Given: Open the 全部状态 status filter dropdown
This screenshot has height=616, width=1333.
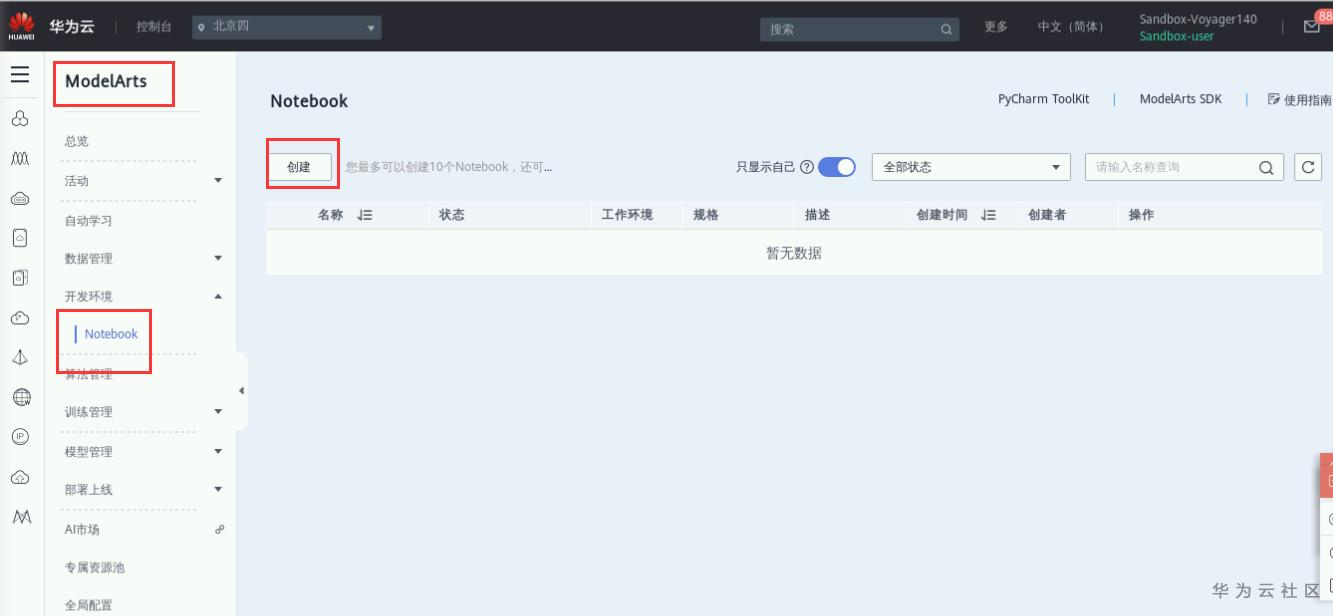Looking at the screenshot, I should coord(971,167).
